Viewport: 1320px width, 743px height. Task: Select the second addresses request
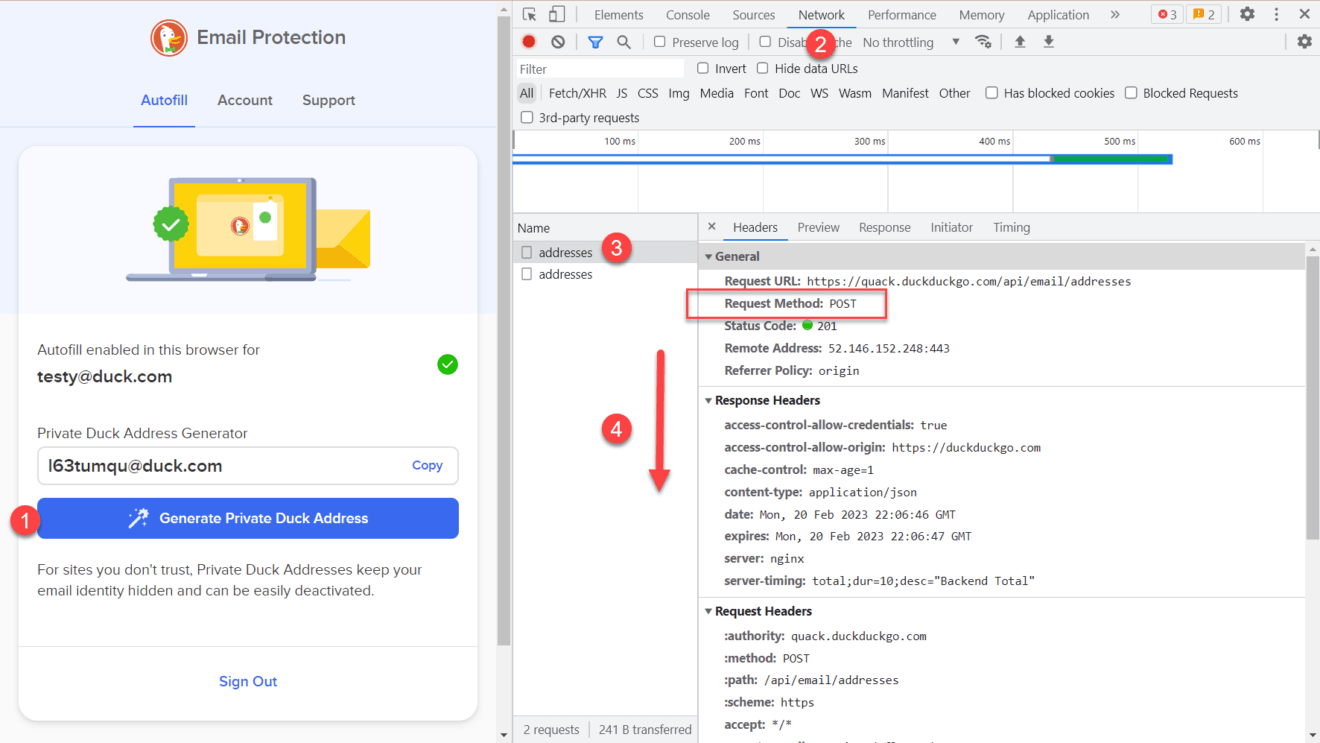coord(605,274)
